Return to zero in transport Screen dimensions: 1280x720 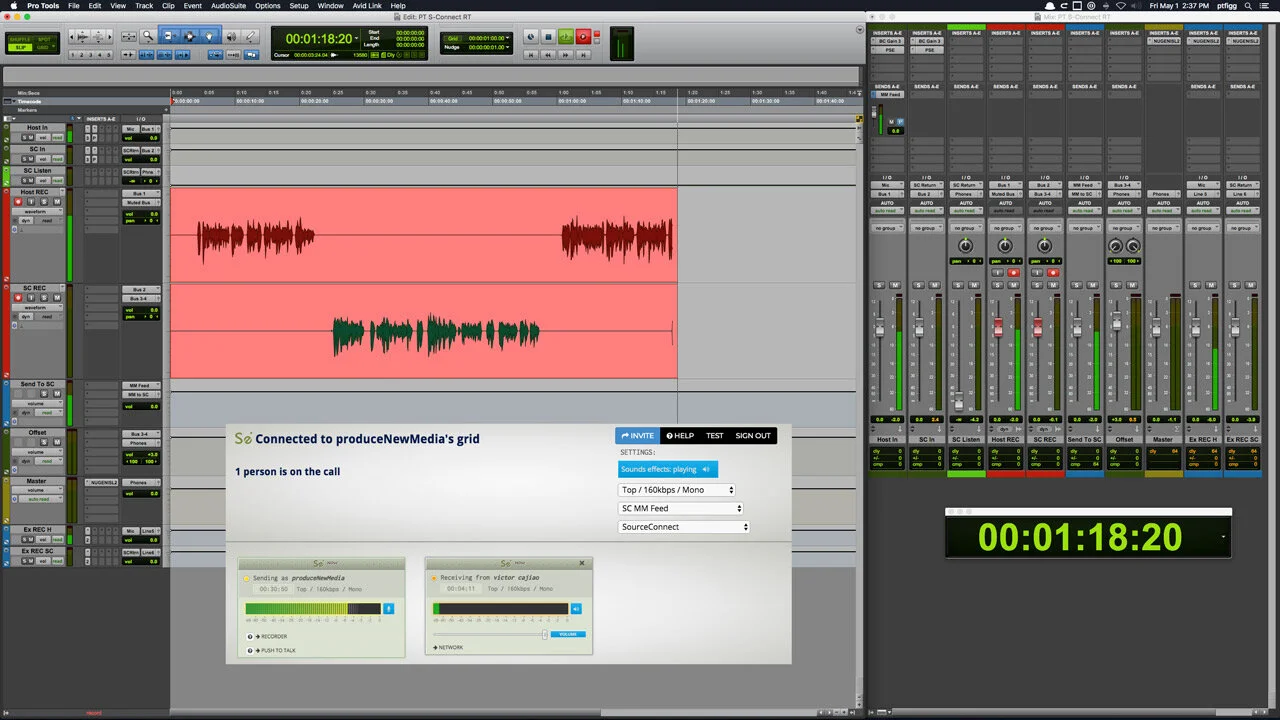530,55
